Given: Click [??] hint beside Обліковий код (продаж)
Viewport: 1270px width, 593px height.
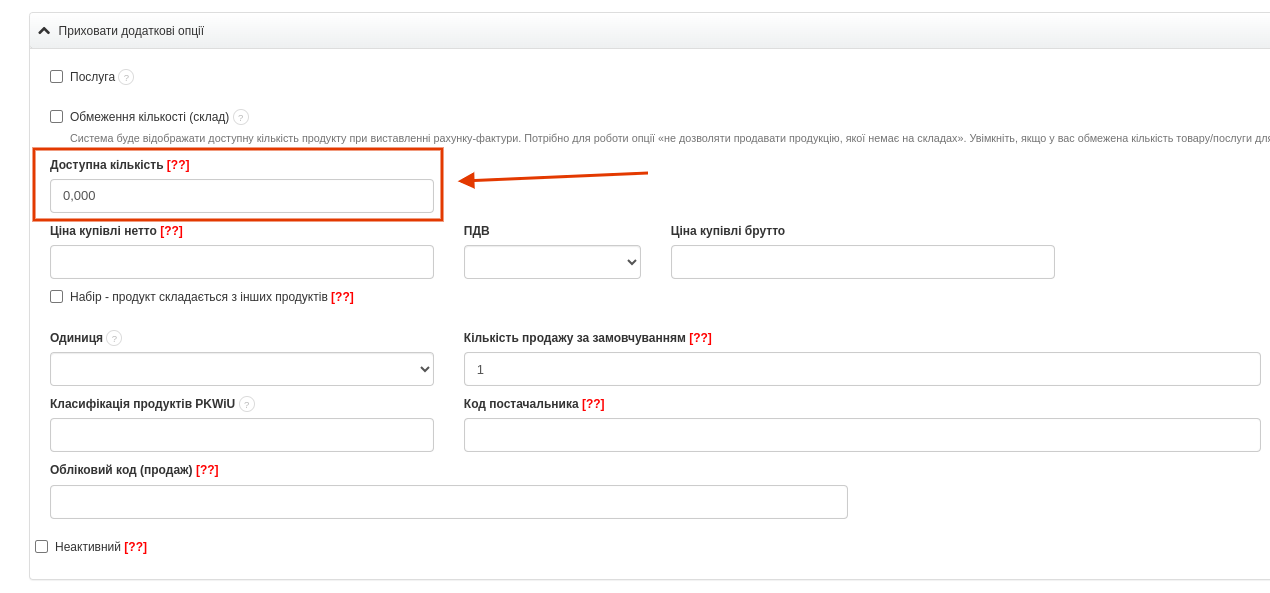Looking at the screenshot, I should coord(207,470).
